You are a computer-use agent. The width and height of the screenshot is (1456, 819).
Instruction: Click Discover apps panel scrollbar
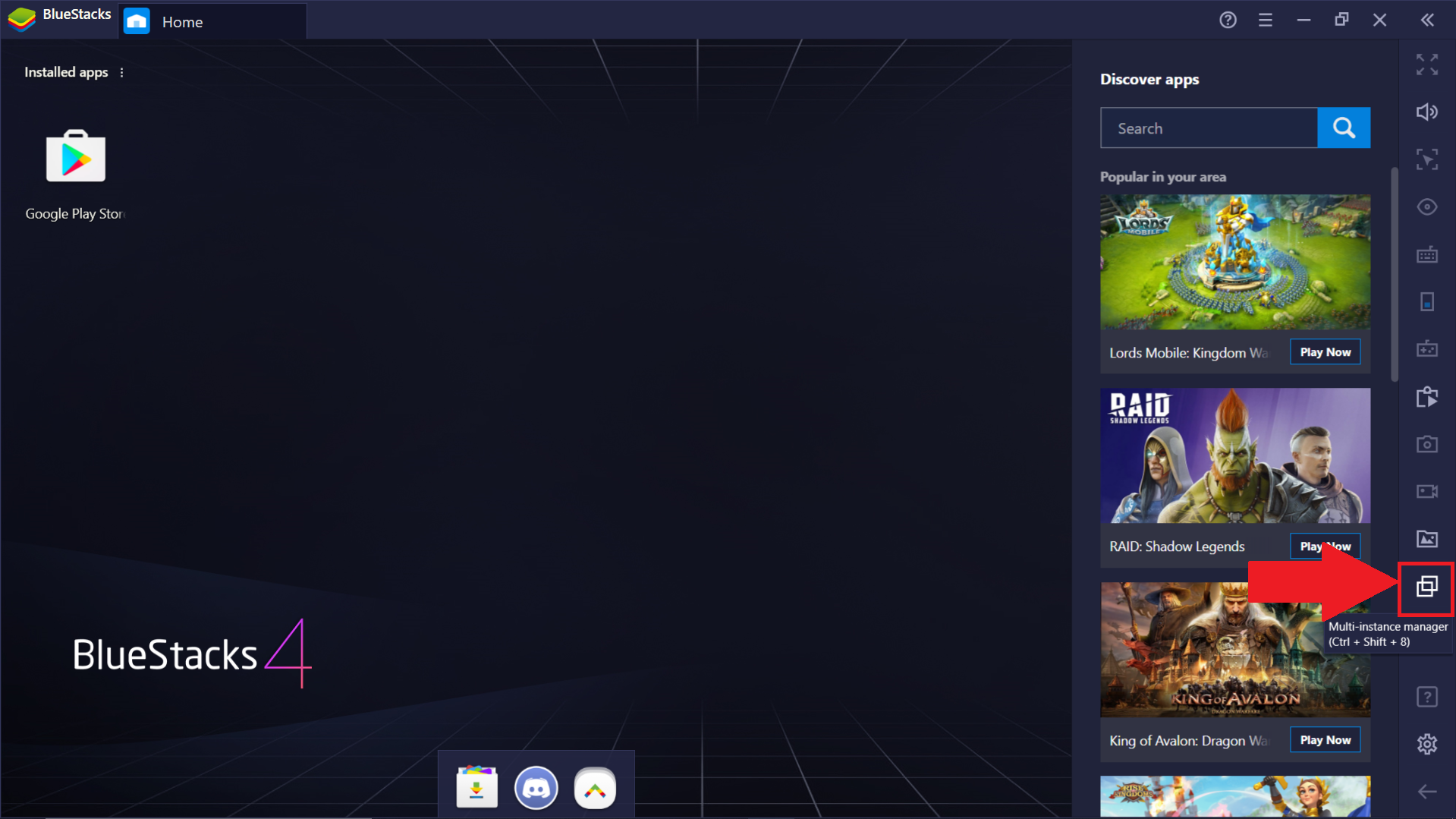[1394, 273]
